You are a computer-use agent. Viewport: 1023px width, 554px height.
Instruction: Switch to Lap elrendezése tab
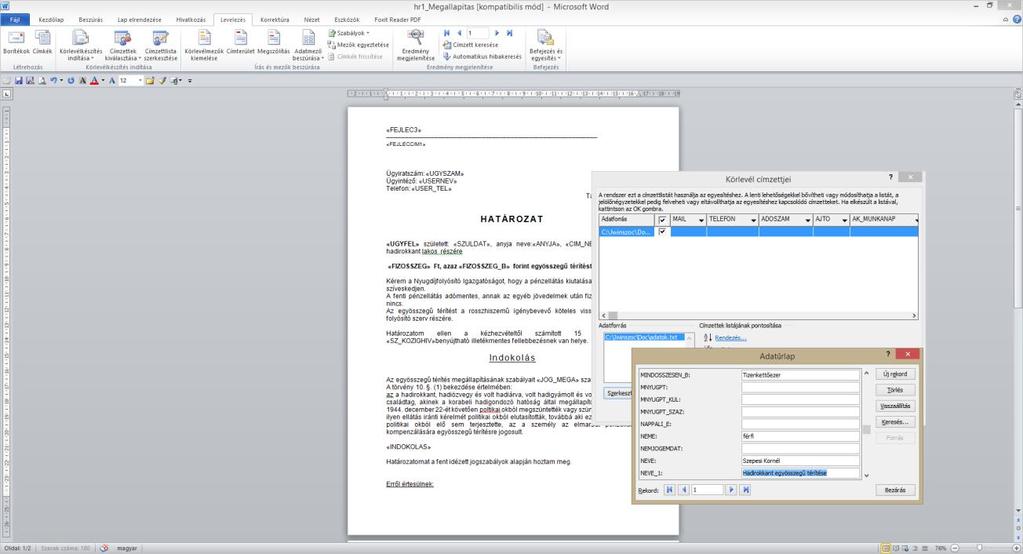coord(139,20)
